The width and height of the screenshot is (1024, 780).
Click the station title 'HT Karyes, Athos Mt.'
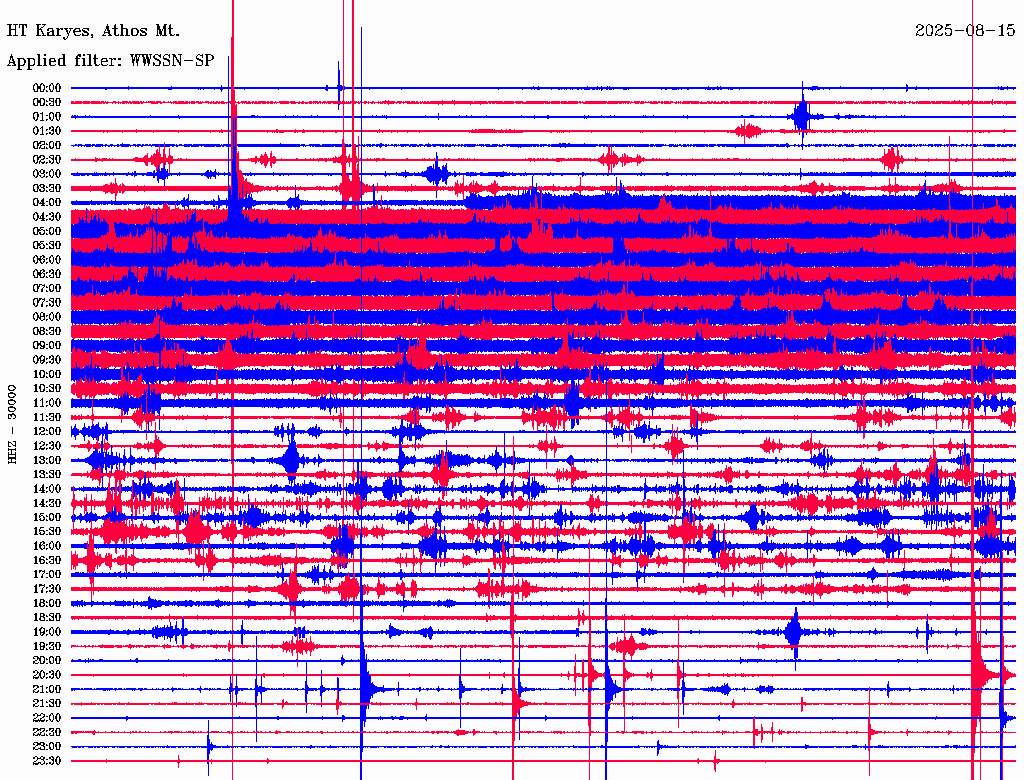click(x=93, y=31)
